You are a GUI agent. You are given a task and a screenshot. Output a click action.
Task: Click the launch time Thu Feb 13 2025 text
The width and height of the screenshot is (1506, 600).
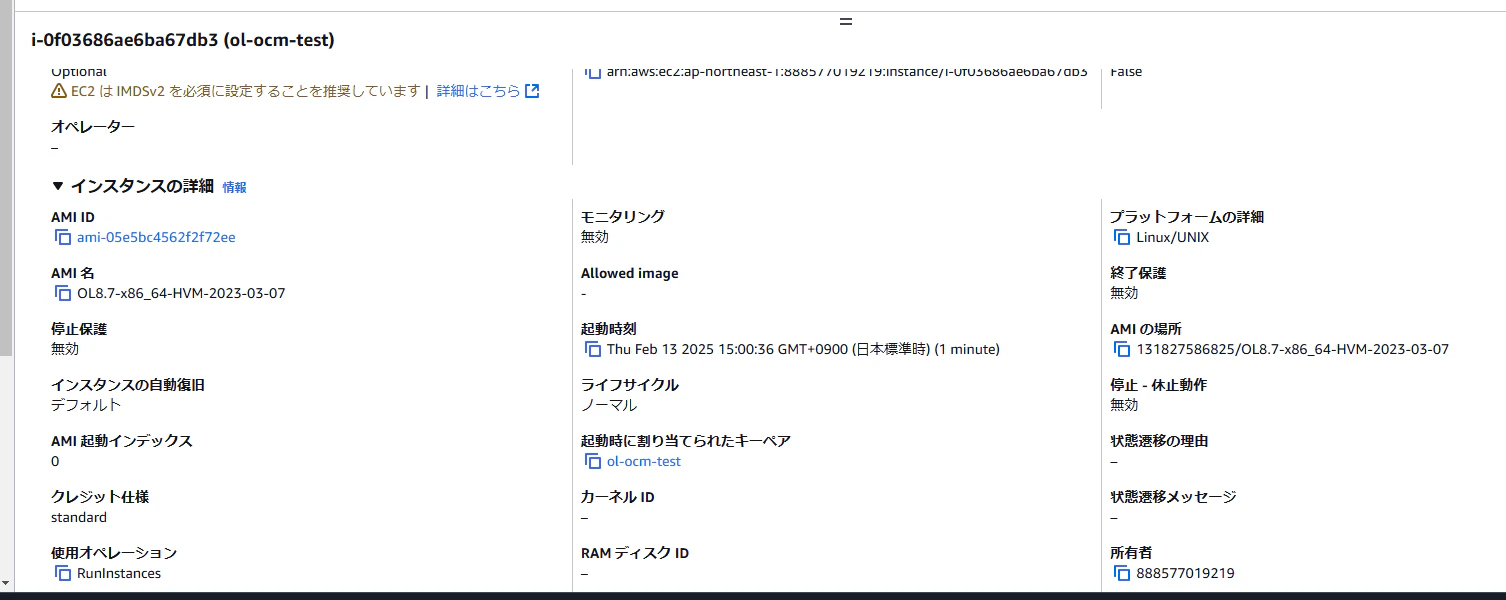coord(803,350)
